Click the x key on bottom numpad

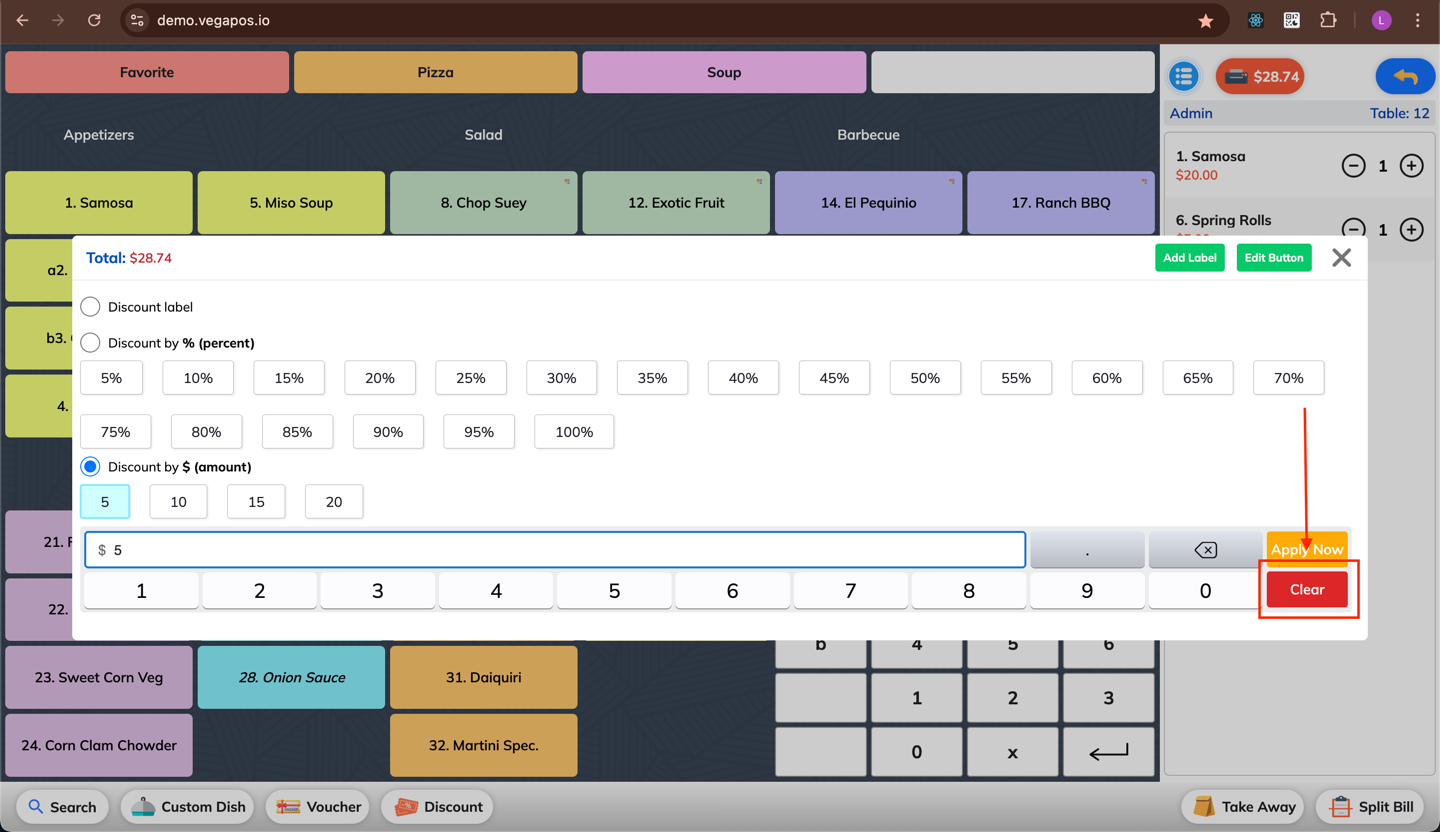point(1012,752)
